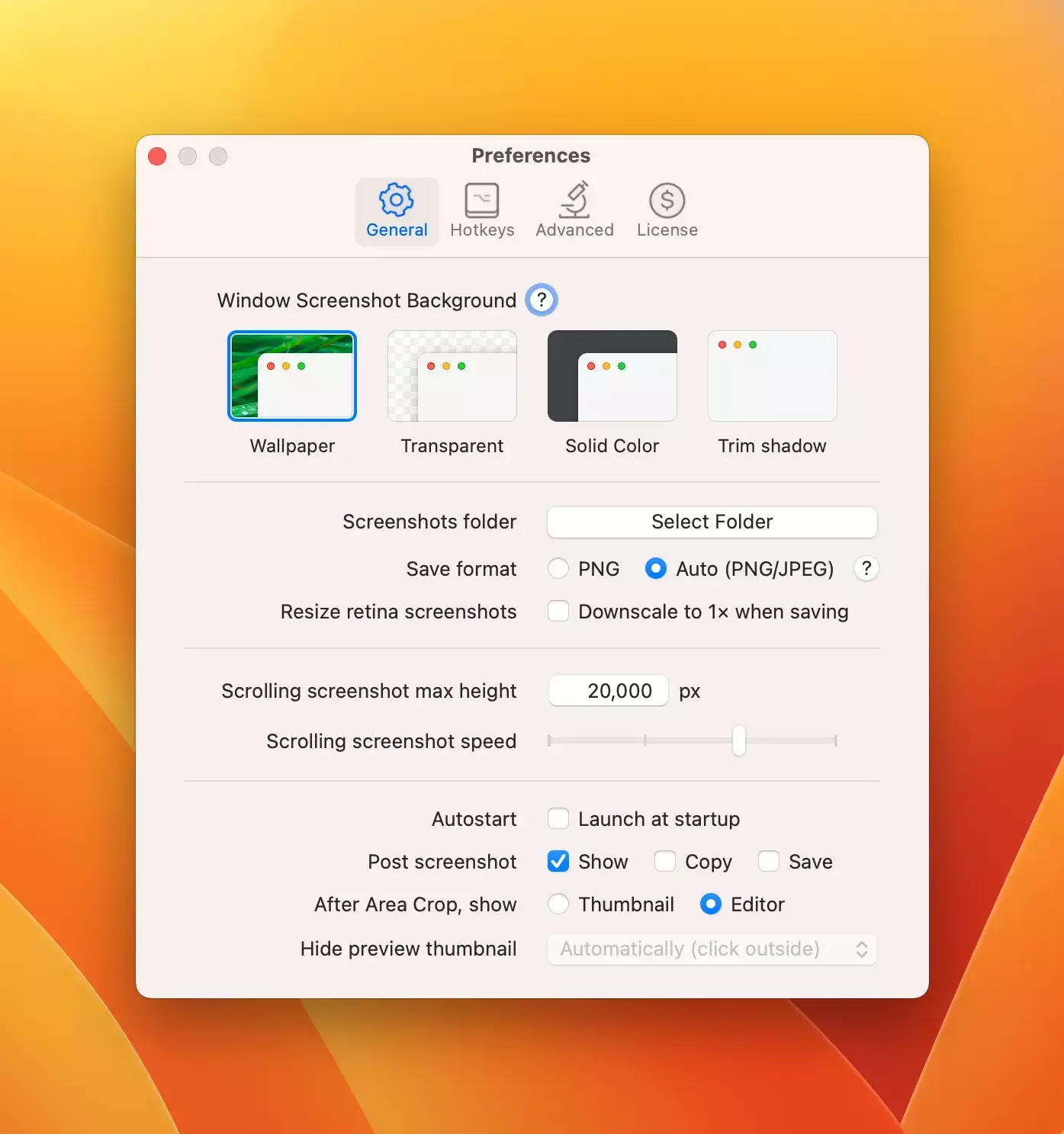This screenshot has height=1134, width=1064.
Task: Open the General gear tab
Action: [x=397, y=211]
